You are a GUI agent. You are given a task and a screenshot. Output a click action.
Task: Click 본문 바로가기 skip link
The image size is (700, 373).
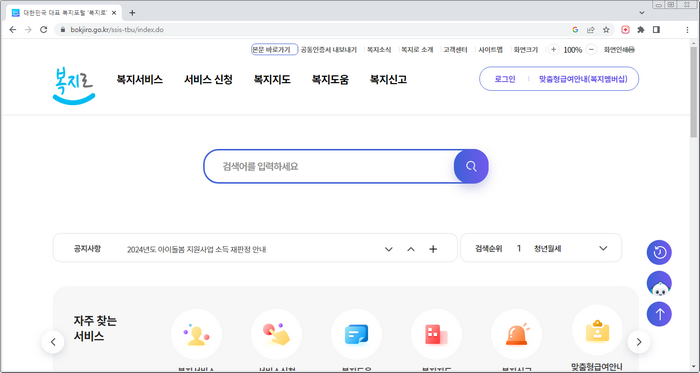click(274, 50)
